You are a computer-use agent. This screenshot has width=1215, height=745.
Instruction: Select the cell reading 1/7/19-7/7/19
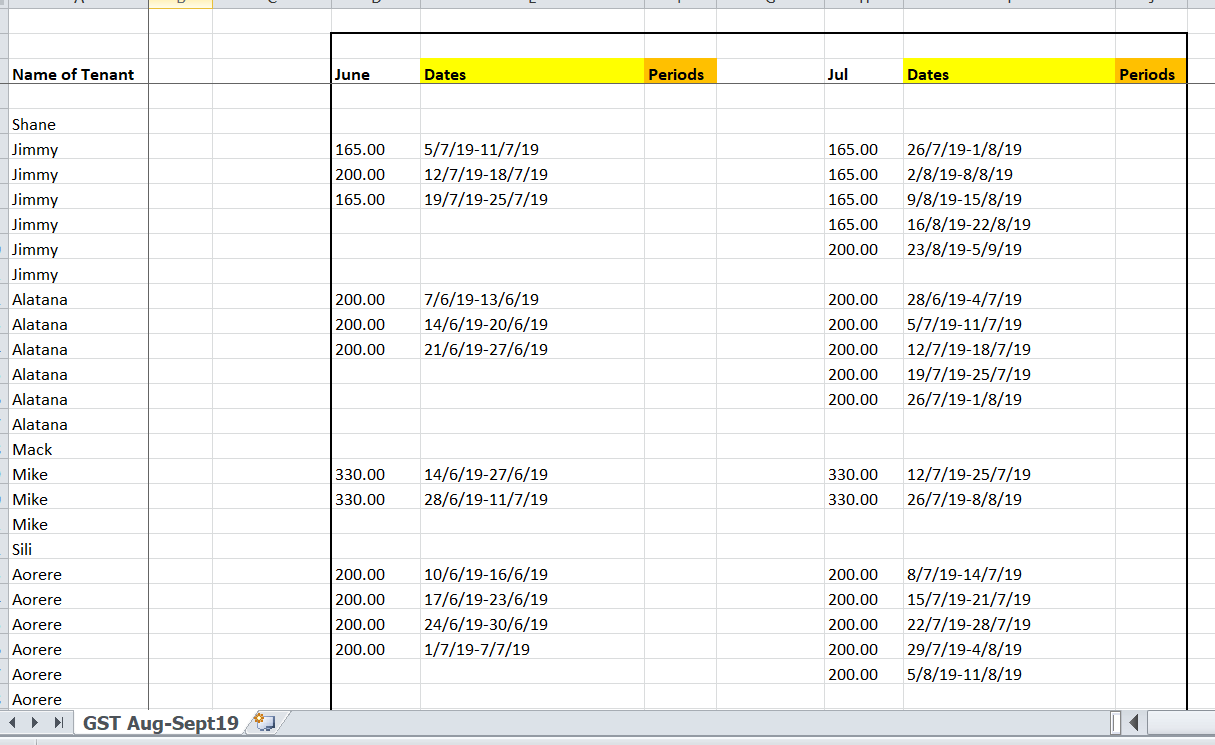[532, 646]
